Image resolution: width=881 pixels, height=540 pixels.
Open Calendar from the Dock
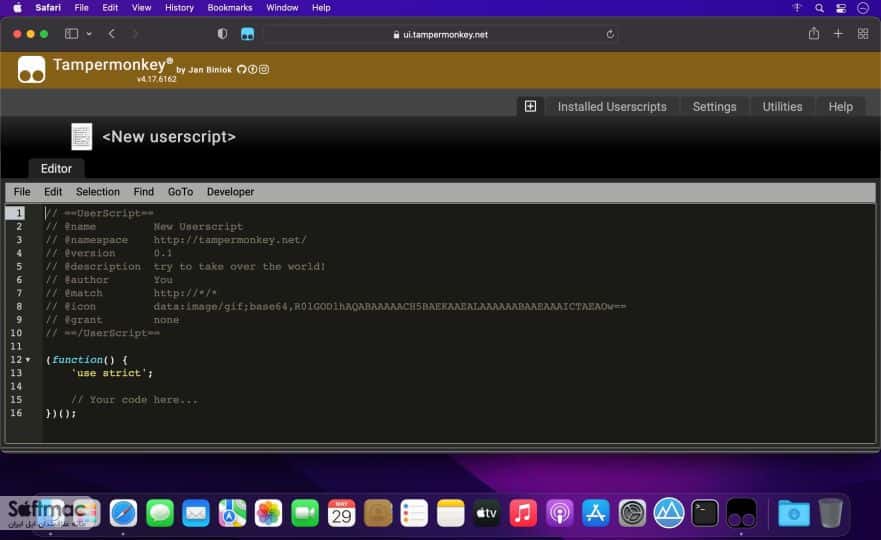(x=342, y=513)
